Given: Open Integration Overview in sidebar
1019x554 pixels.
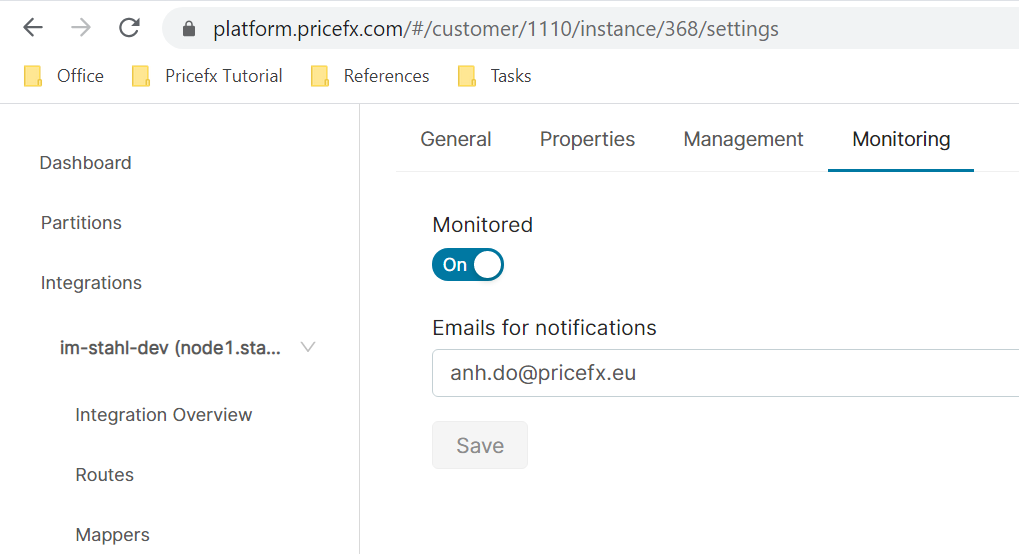Looking at the screenshot, I should pos(163,415).
